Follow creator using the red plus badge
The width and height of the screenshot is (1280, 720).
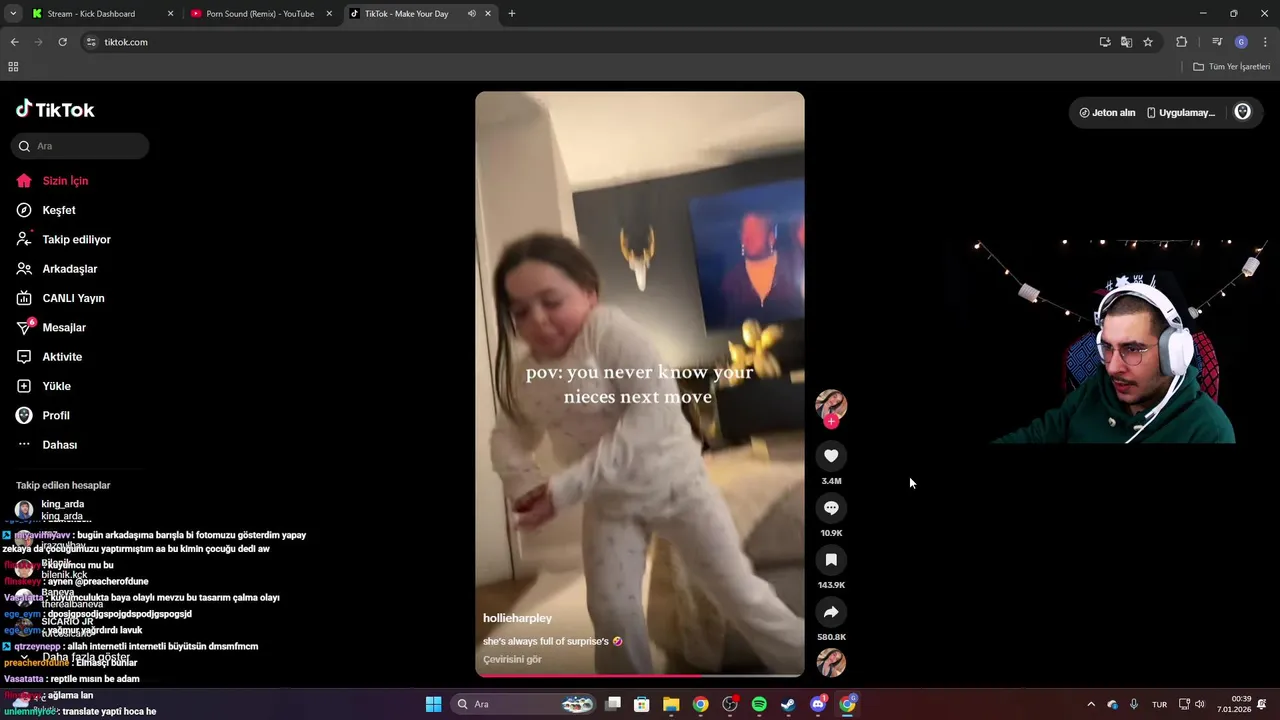point(831,421)
